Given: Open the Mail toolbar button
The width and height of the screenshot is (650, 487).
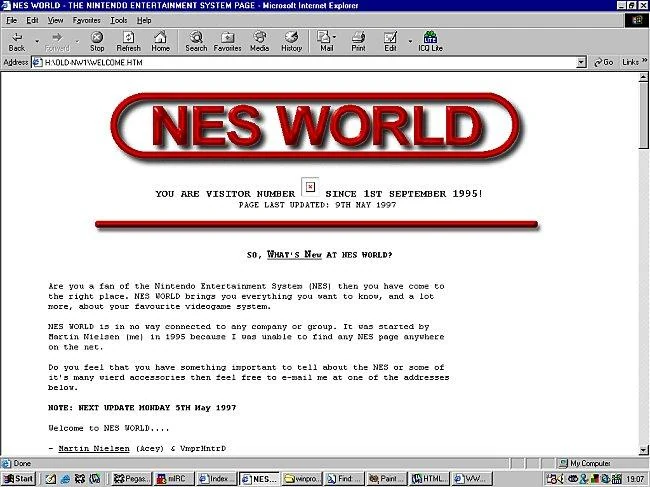Looking at the screenshot, I should pyautogui.click(x=327, y=41).
